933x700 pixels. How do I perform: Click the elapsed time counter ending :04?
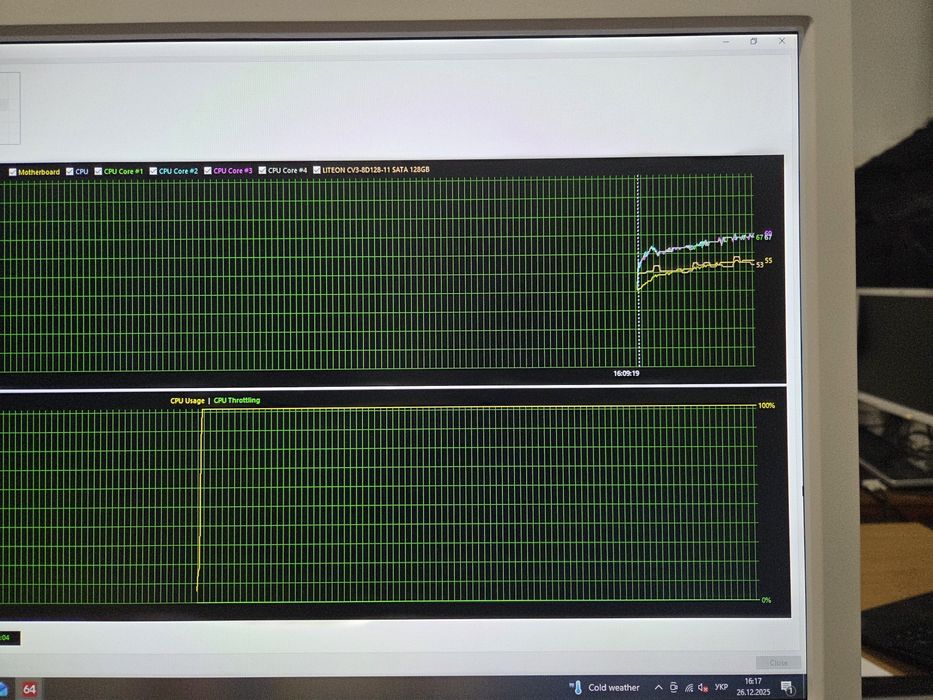(9, 638)
